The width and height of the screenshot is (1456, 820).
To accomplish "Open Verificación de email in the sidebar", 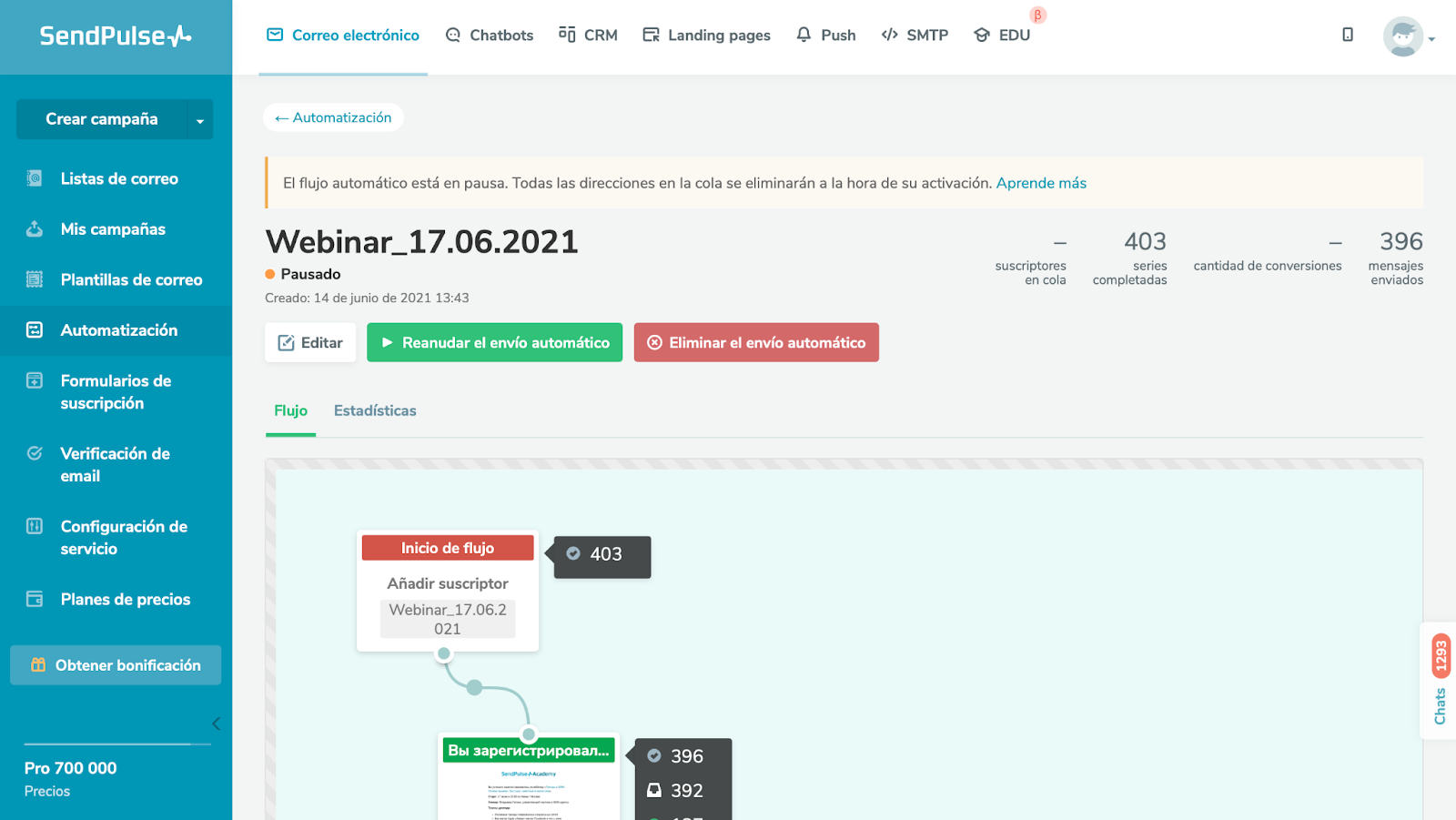I will click(115, 465).
